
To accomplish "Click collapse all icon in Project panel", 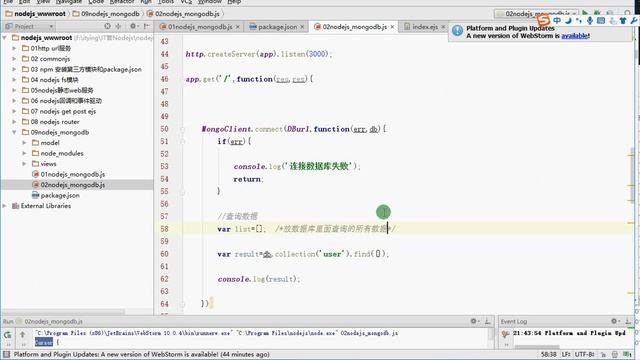I will pos(118,27).
